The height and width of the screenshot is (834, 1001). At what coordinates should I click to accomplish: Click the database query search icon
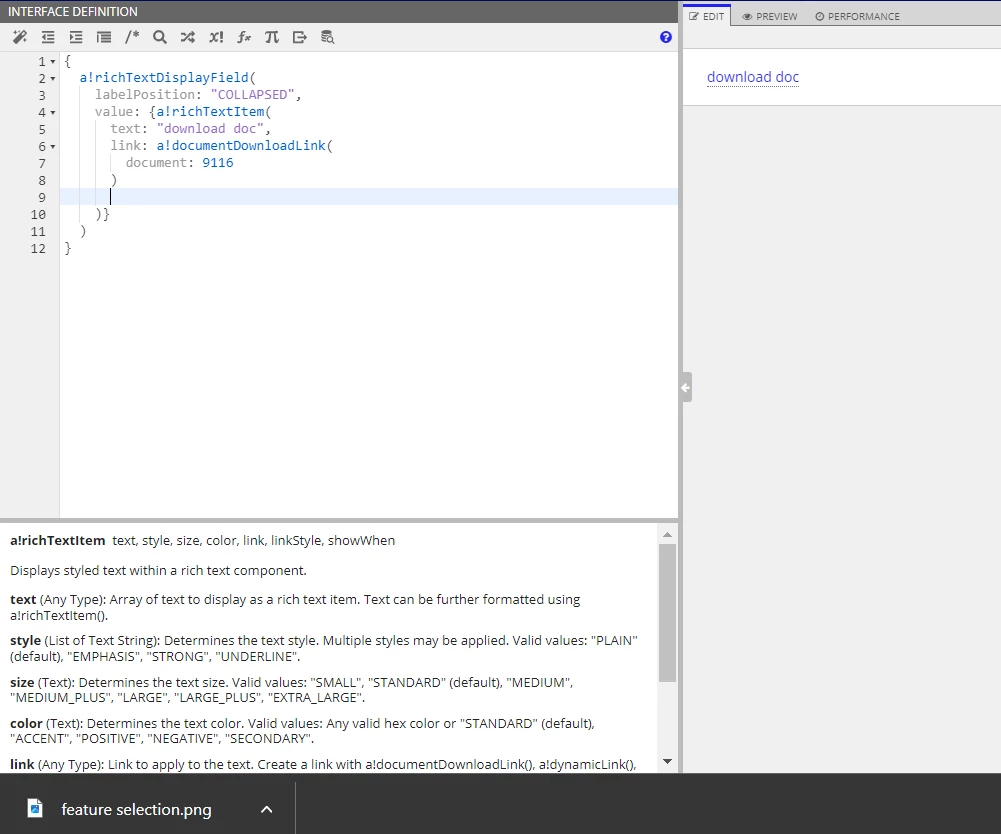[327, 37]
